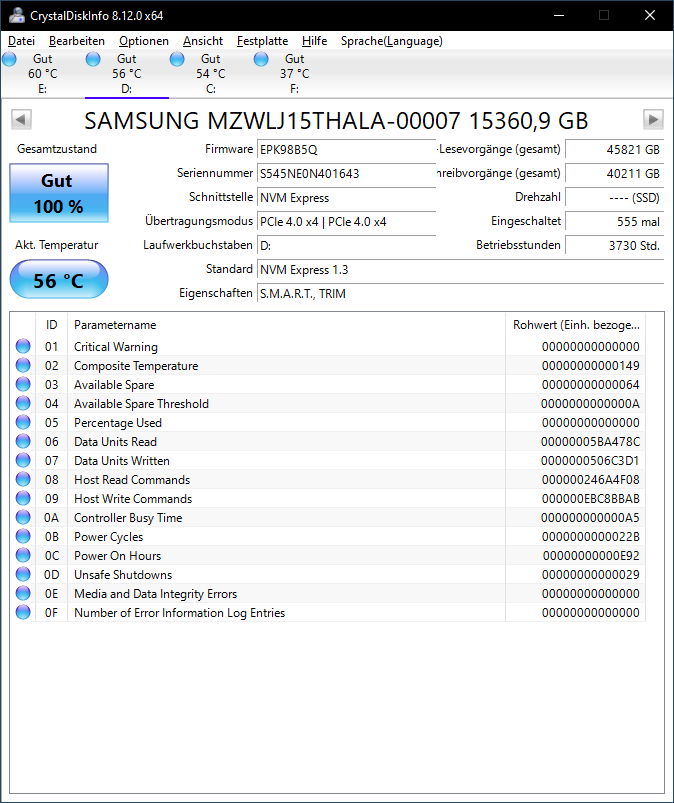Viewport: 674px width, 803px height.
Task: Click the Firmware field EPK98B5Q
Action: [x=346, y=150]
